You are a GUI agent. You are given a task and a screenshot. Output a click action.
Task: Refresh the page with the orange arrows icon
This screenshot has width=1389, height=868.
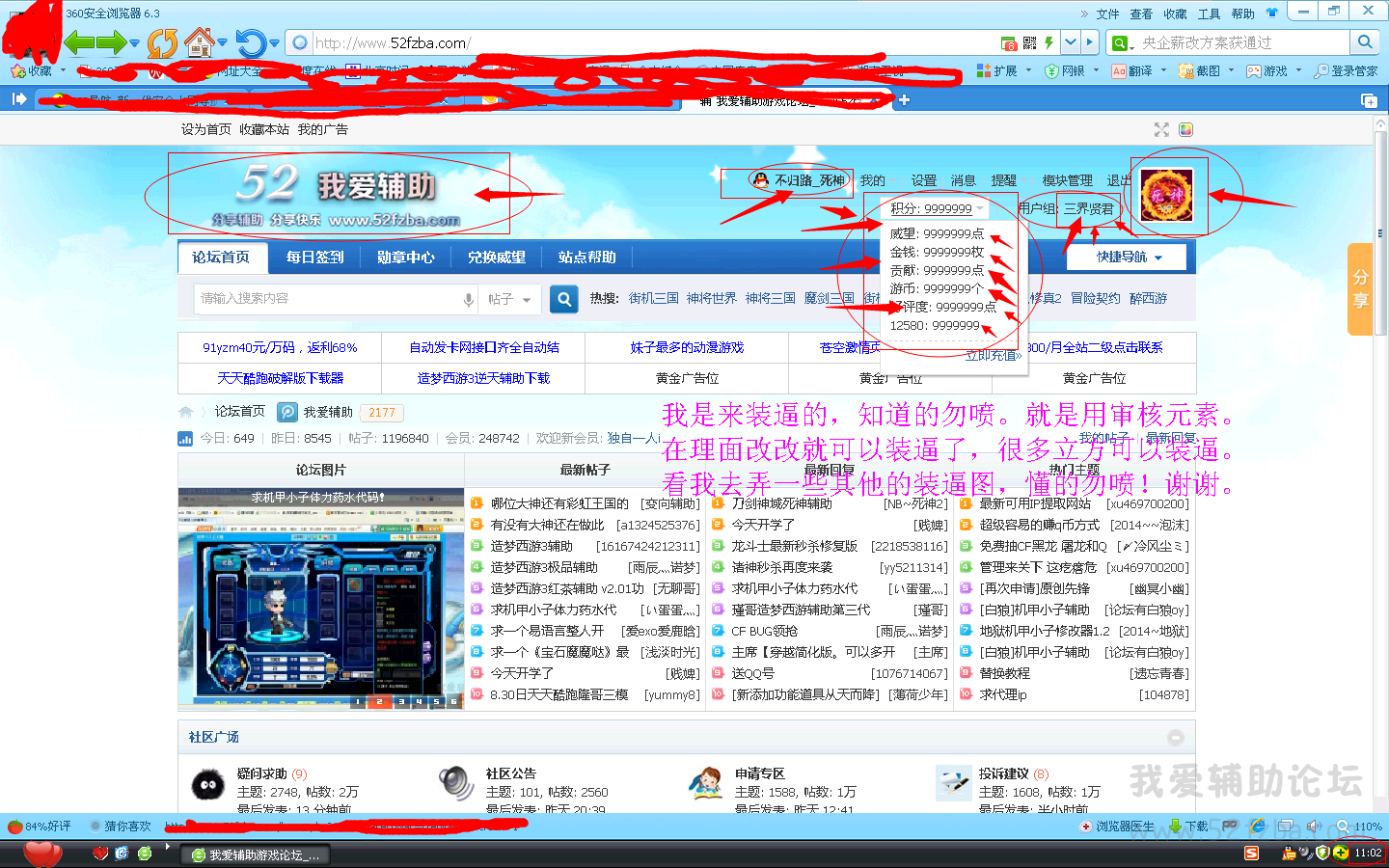163,42
